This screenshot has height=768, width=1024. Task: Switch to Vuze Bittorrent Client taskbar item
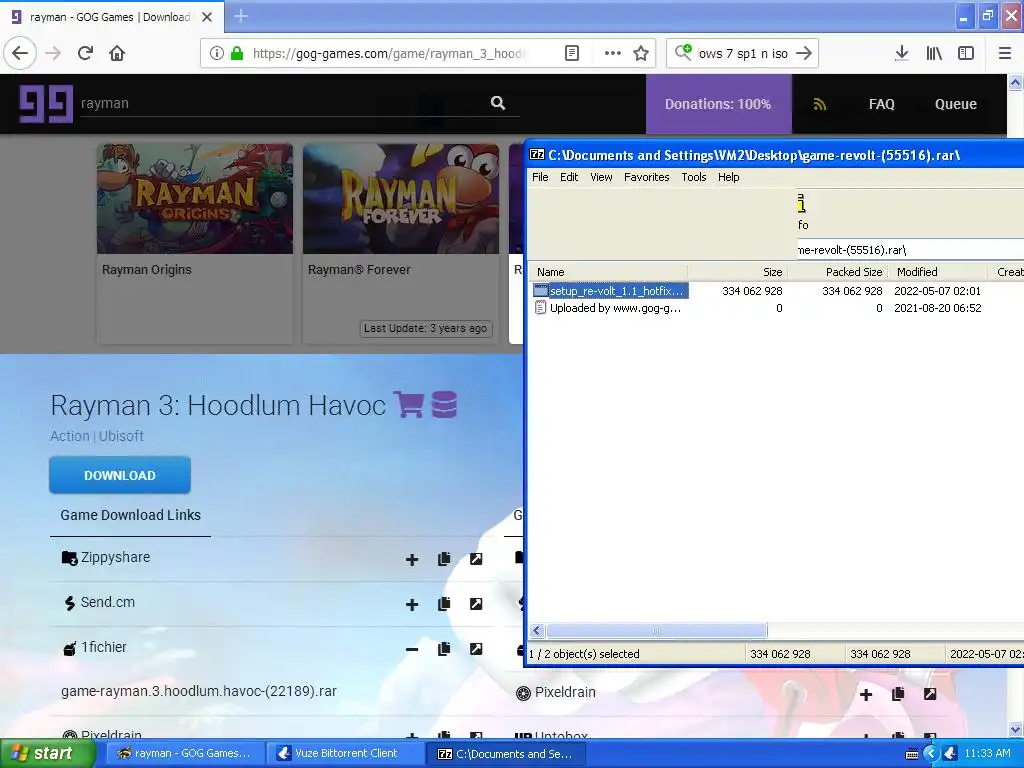(x=345, y=754)
